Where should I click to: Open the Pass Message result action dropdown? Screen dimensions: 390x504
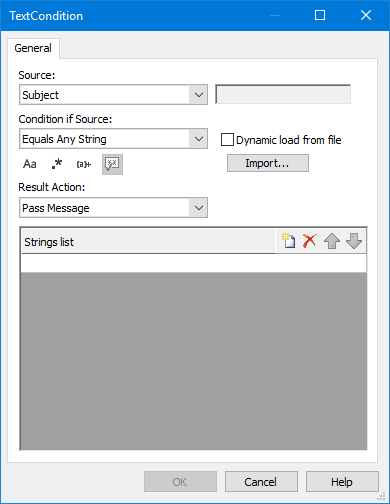113,208
